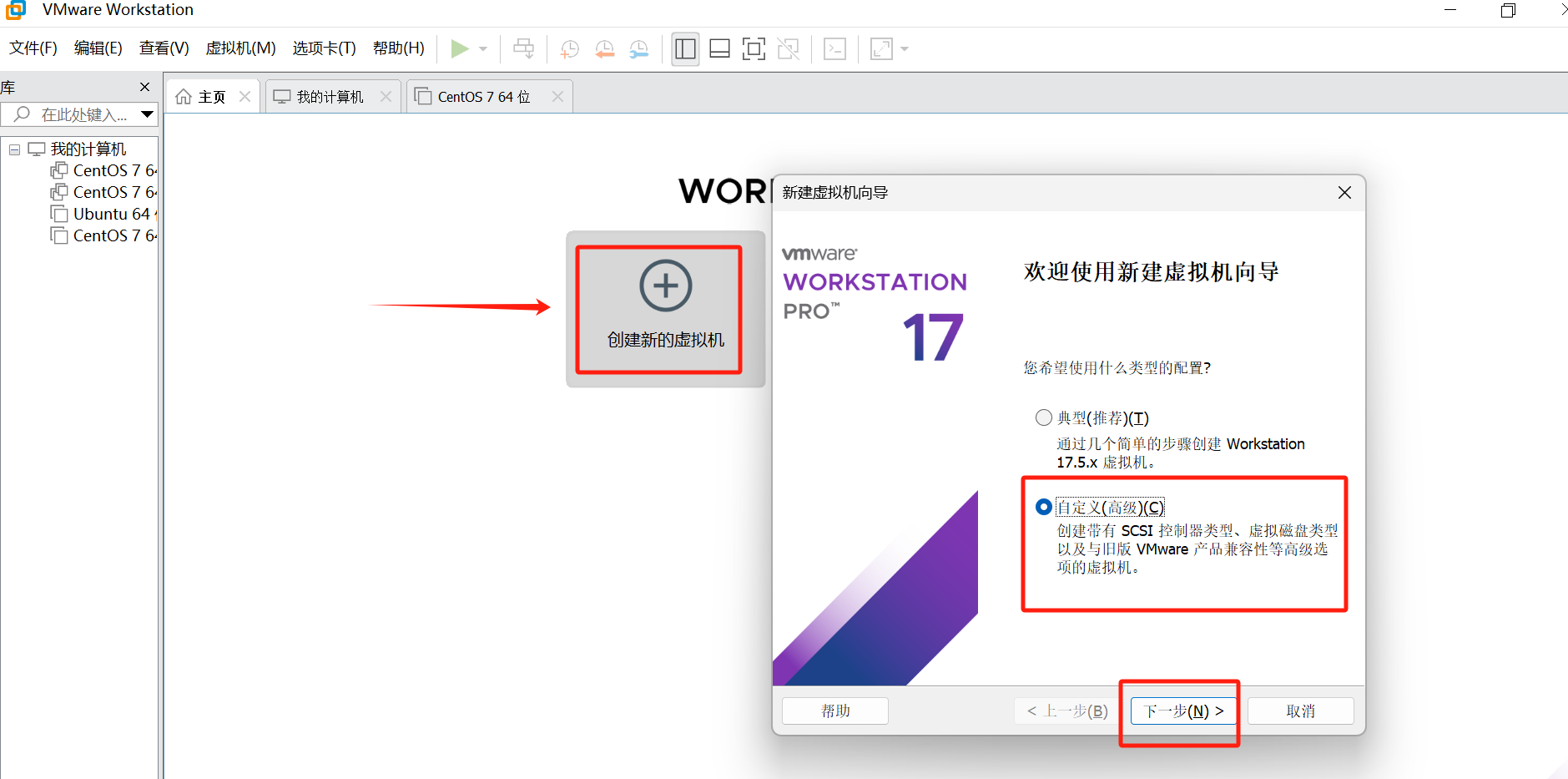Open the 编辑(E) menu
1568x779 pixels.
[x=98, y=48]
